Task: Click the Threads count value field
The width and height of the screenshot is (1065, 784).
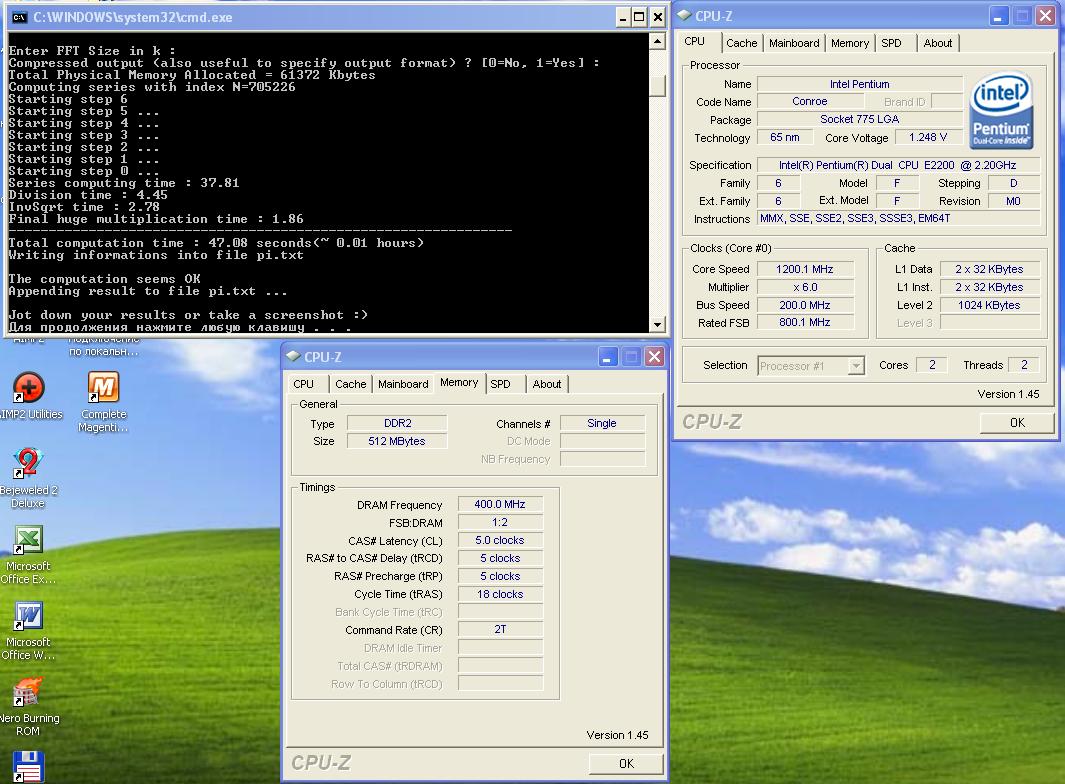Action: [1024, 365]
